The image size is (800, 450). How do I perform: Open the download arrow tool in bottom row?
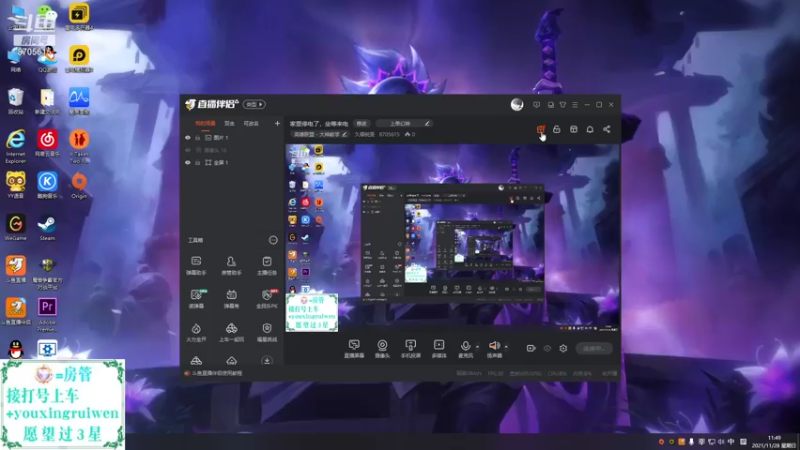coord(267,361)
